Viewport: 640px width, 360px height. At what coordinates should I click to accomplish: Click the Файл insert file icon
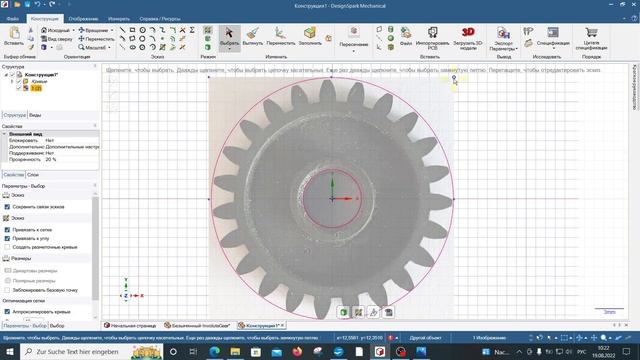pos(406,36)
